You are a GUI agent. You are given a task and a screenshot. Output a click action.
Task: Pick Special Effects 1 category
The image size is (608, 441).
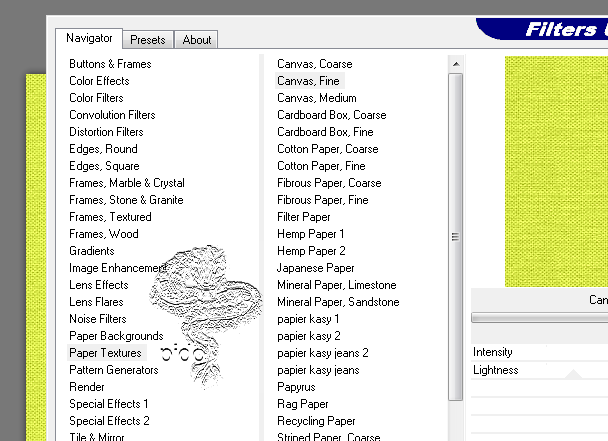click(108, 404)
